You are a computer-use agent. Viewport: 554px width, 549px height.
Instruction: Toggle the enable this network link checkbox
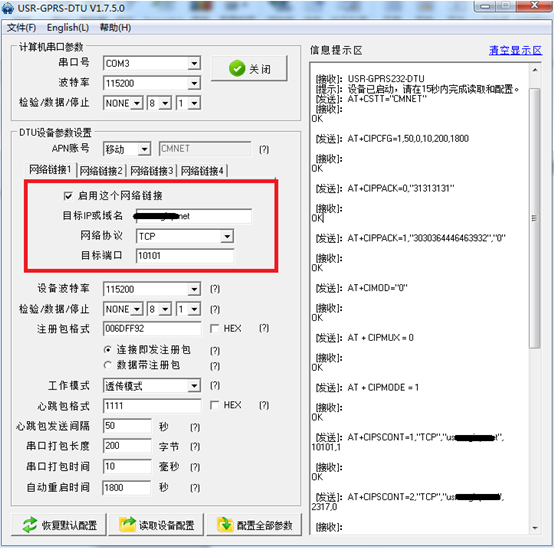point(68,196)
